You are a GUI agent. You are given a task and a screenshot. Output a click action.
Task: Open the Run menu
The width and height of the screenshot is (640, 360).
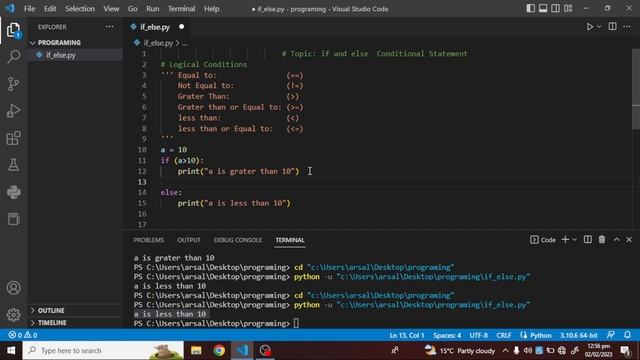click(x=153, y=9)
